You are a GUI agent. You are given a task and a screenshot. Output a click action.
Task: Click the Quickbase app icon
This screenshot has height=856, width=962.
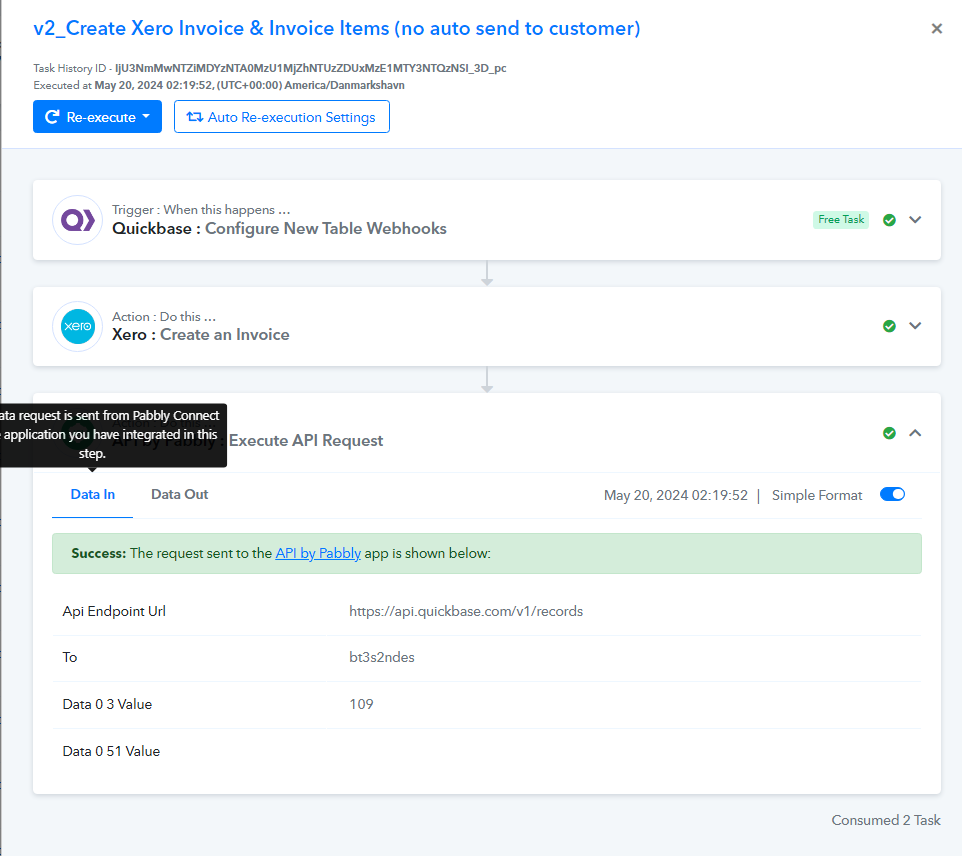(77, 220)
